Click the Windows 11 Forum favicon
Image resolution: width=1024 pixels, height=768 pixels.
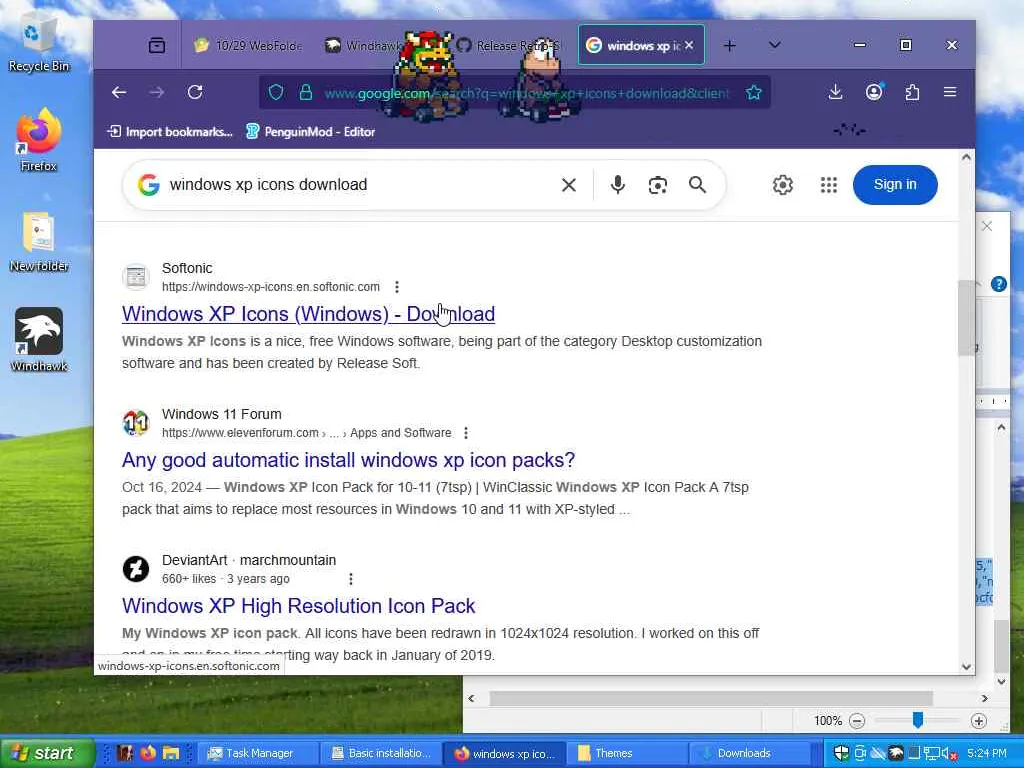click(136, 423)
